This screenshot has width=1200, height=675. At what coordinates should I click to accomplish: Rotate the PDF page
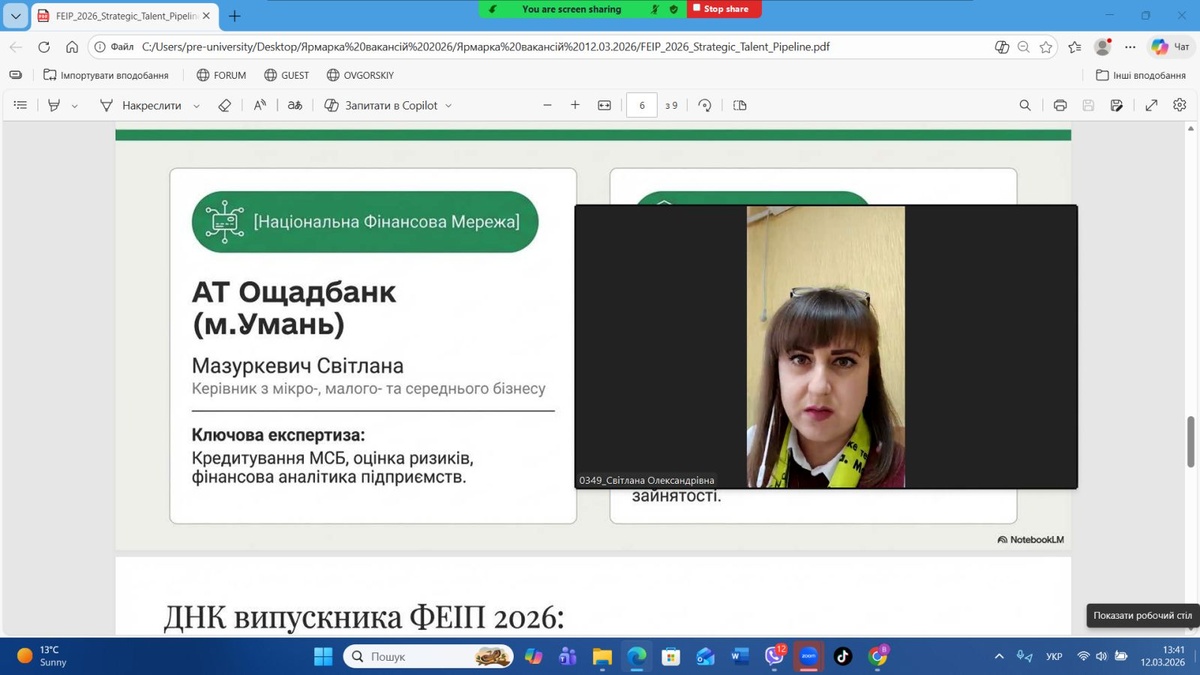coord(705,105)
